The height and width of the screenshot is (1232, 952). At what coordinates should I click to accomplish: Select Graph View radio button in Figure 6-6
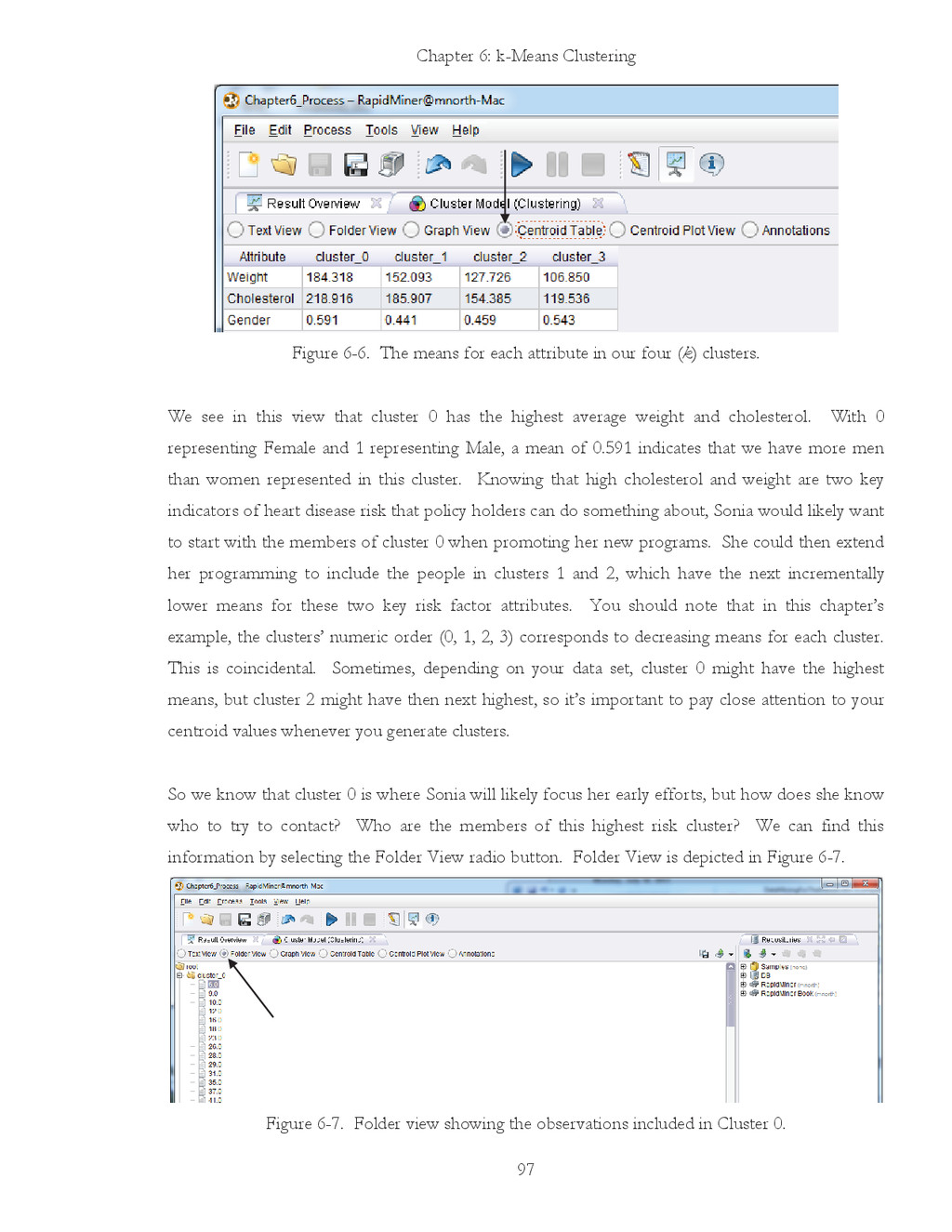(411, 230)
